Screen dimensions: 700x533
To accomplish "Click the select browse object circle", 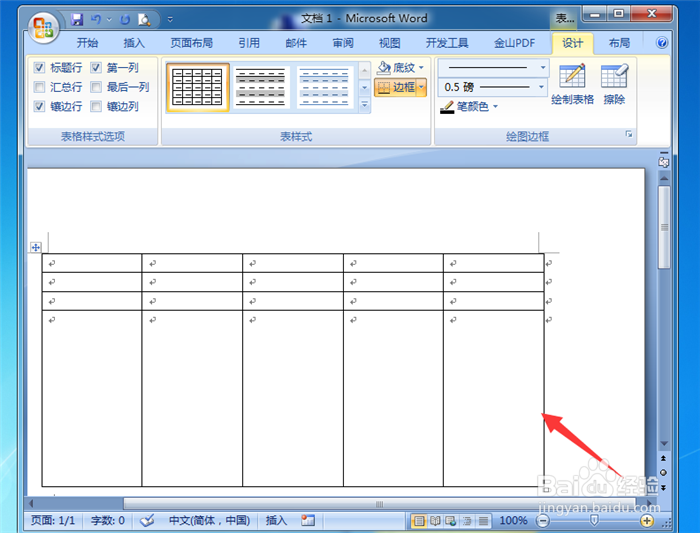I will click(x=663, y=472).
